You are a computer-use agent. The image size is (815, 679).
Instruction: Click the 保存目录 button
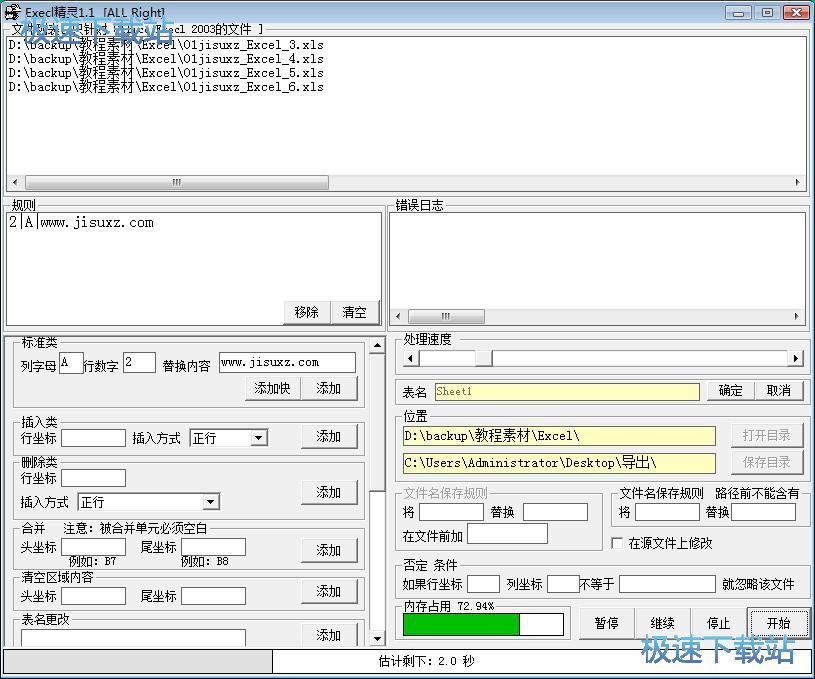click(767, 462)
